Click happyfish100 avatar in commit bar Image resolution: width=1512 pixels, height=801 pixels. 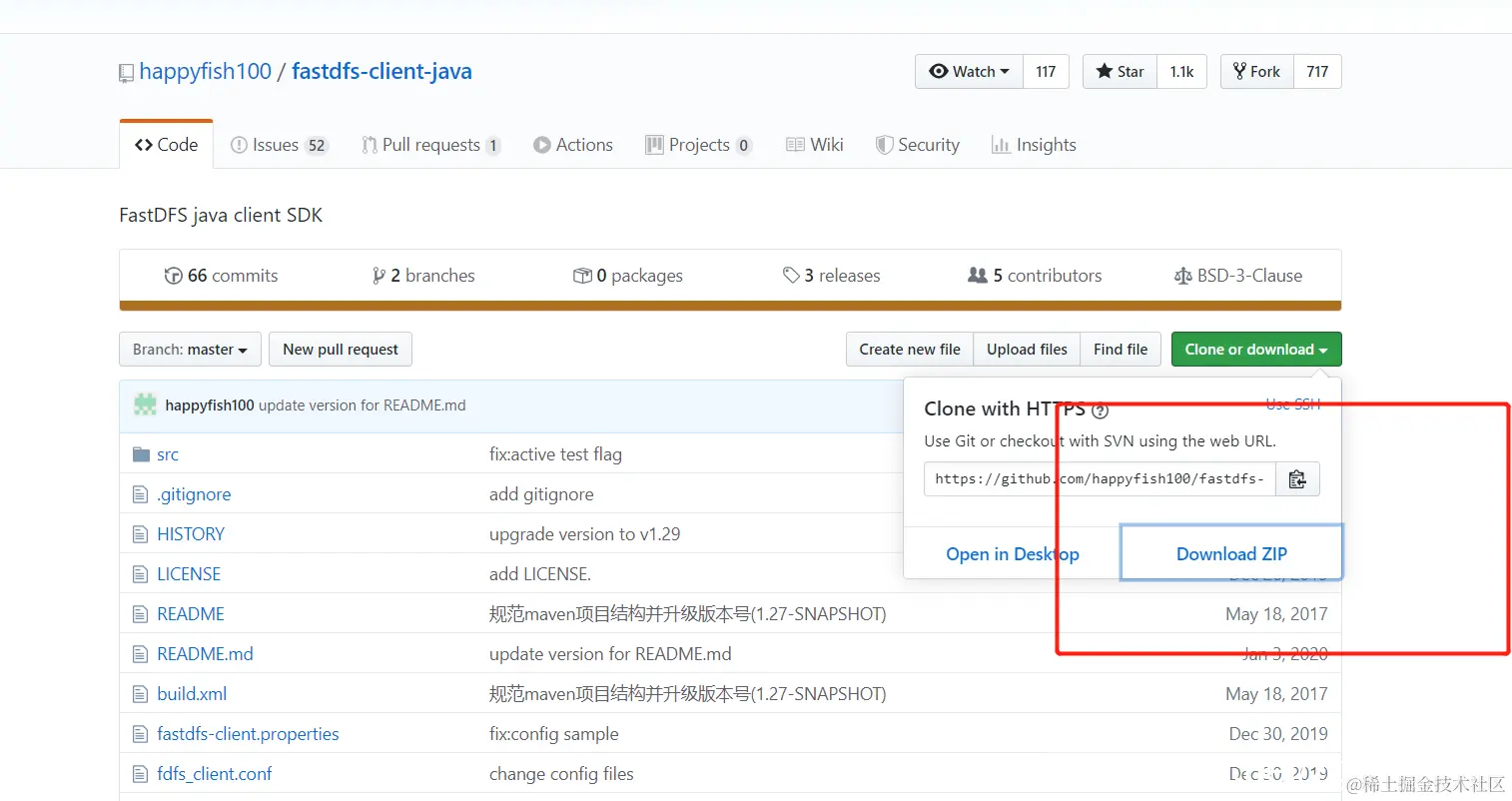tap(146, 404)
